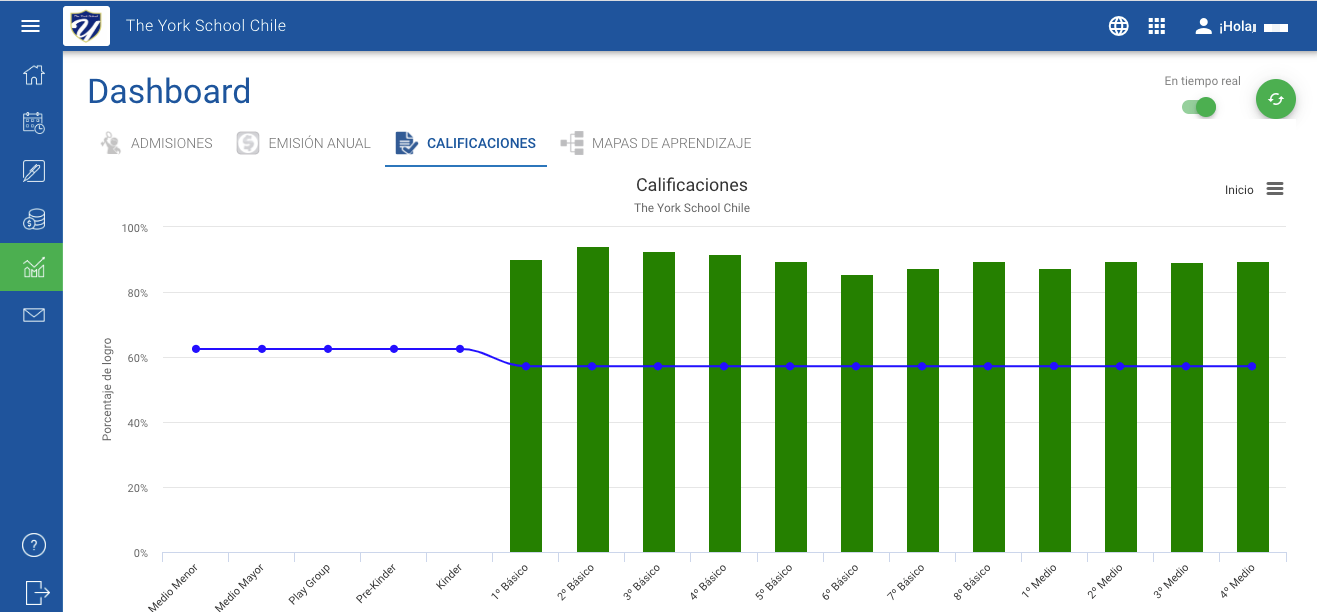The image size is (1317, 612).
Task: Open the envelope messages sidebar icon
Action: (x=33, y=315)
